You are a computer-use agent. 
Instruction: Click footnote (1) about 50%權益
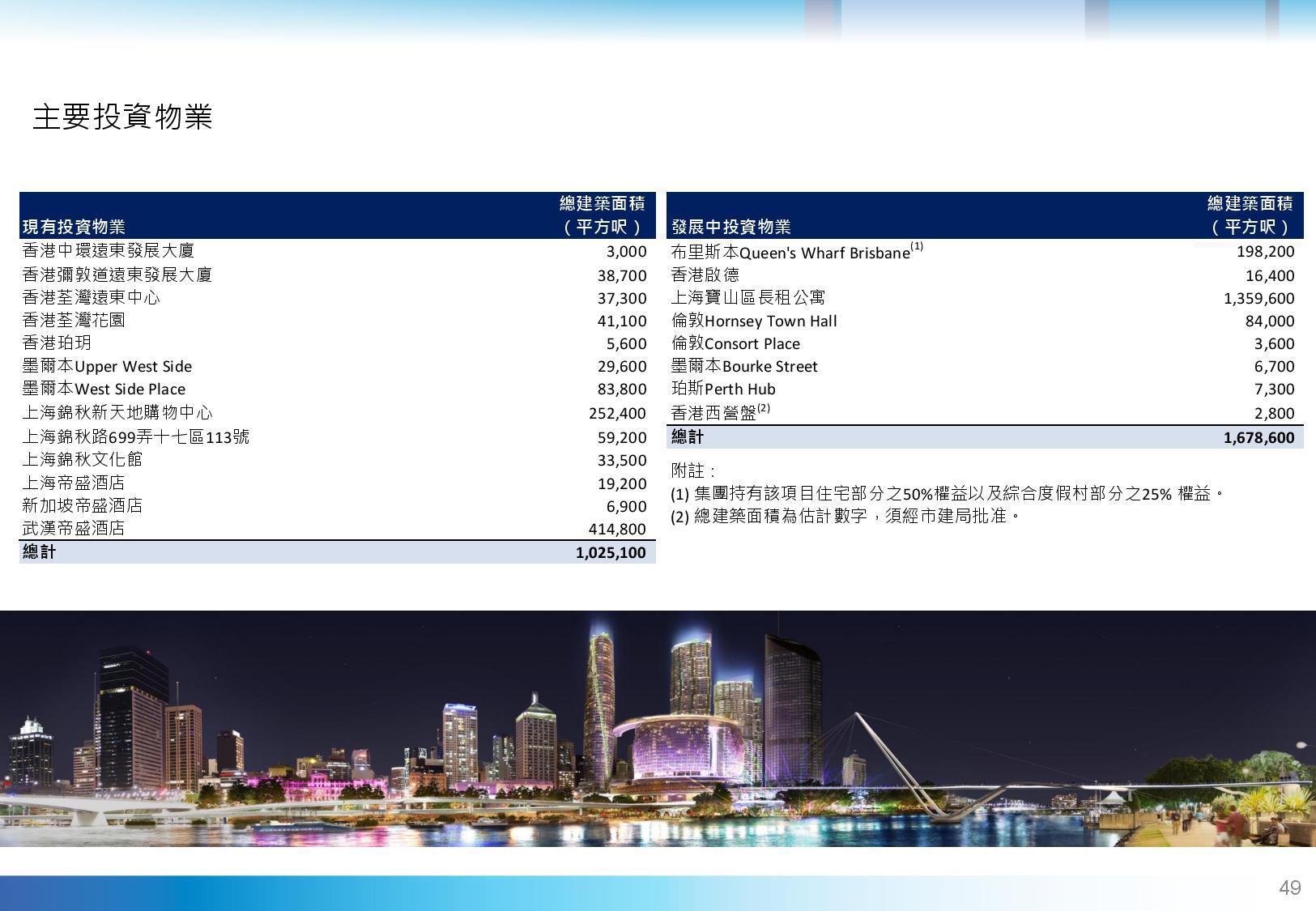(947, 493)
